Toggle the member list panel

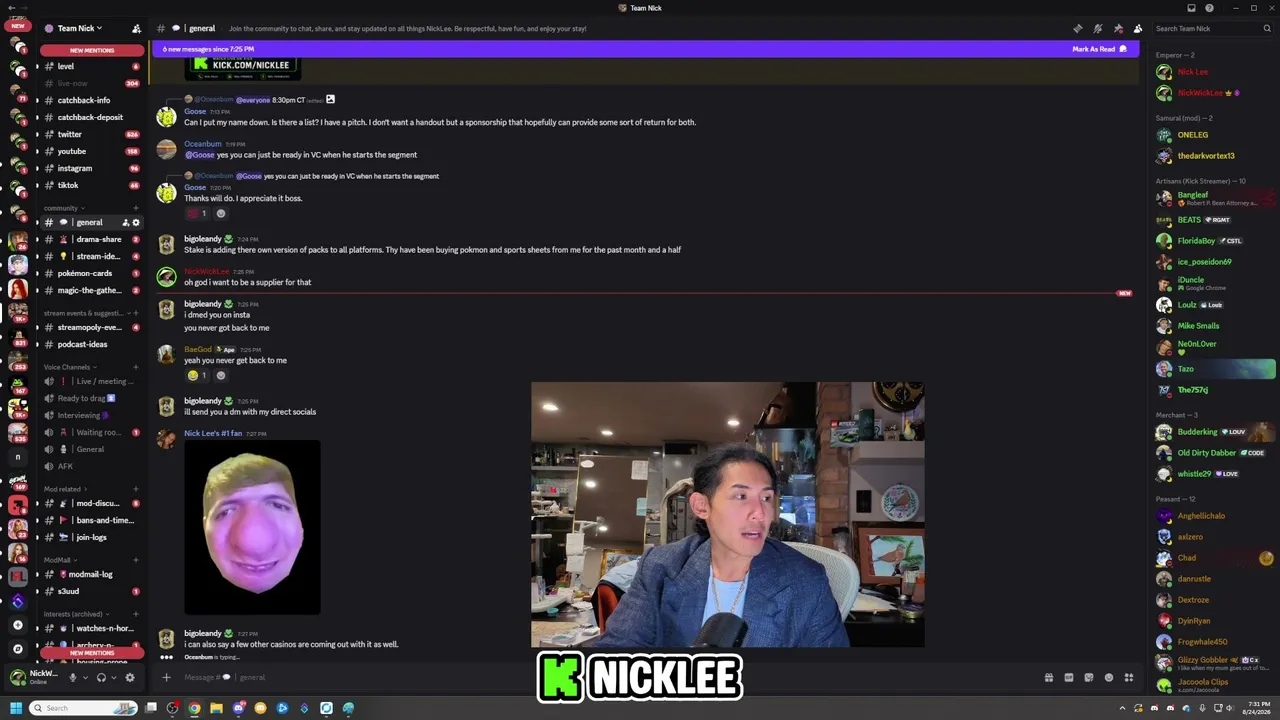[x=1138, y=28]
